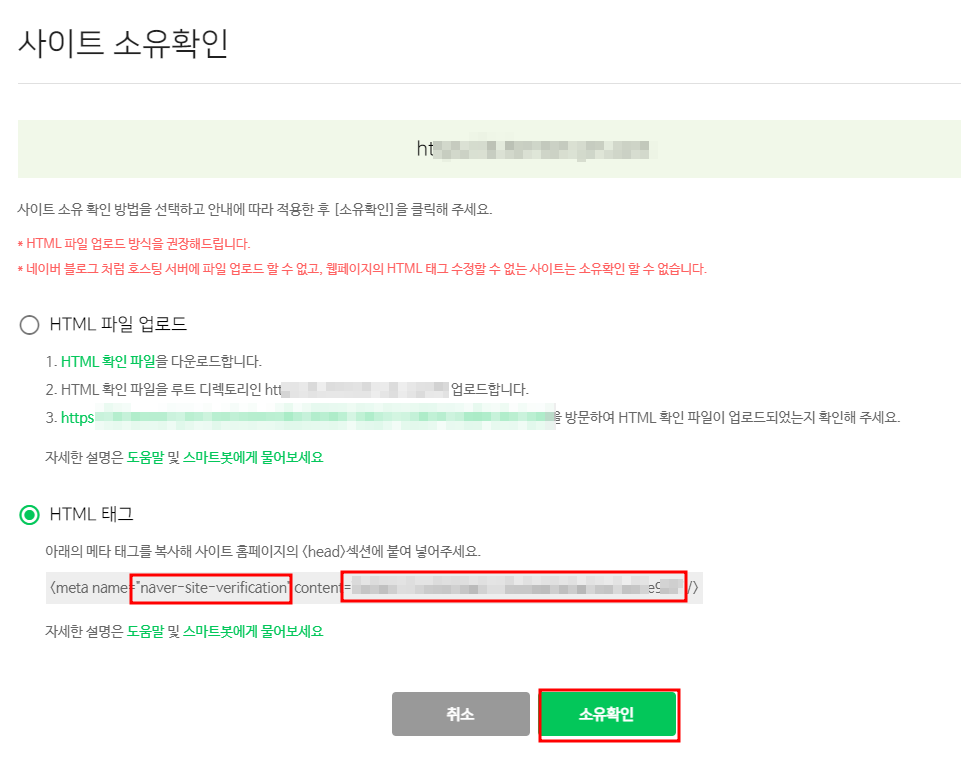Open 도움말 link under HTML 태그 section
961x774 pixels.
(x=145, y=631)
